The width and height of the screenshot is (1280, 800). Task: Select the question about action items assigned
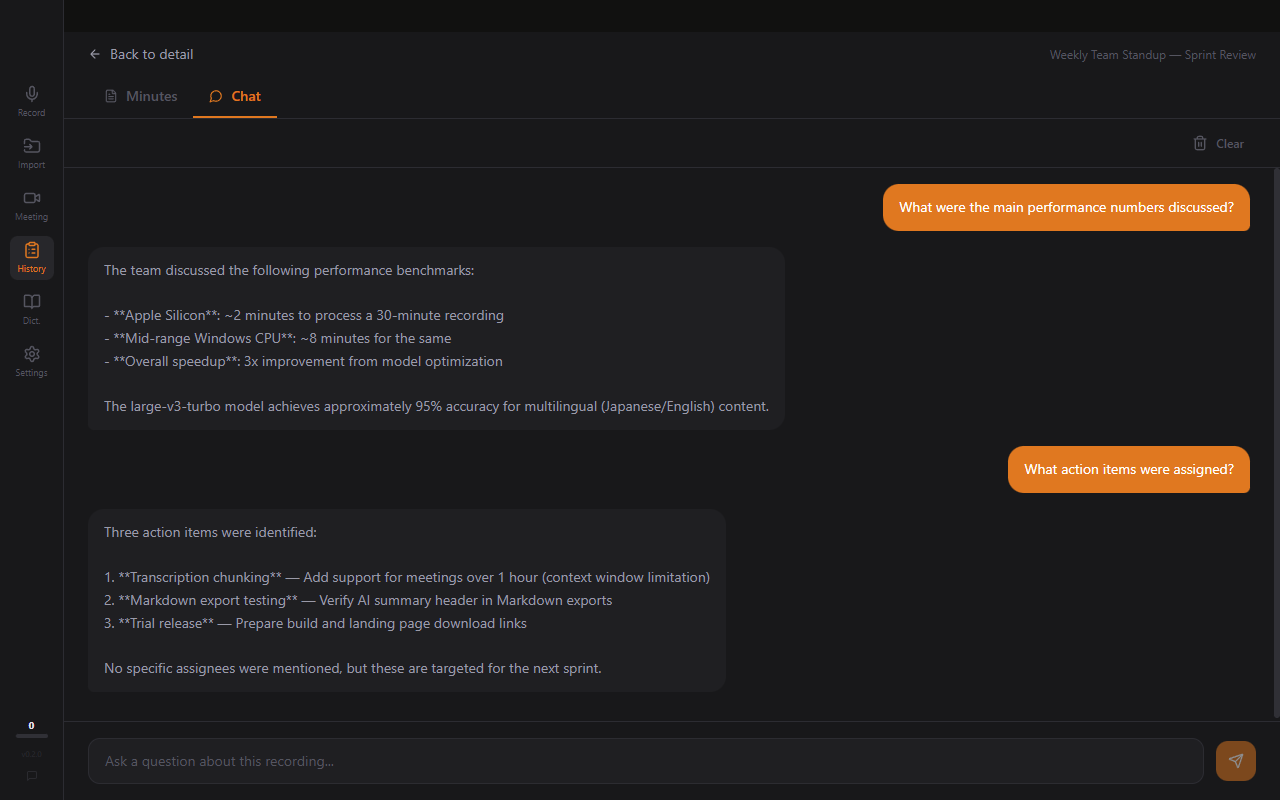pyautogui.click(x=1128, y=469)
